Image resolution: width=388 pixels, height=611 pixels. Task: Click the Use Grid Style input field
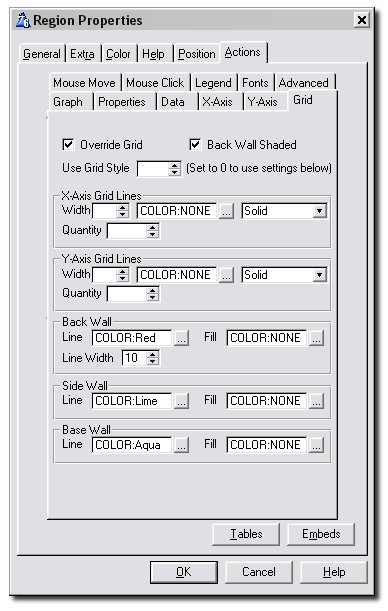click(x=153, y=169)
